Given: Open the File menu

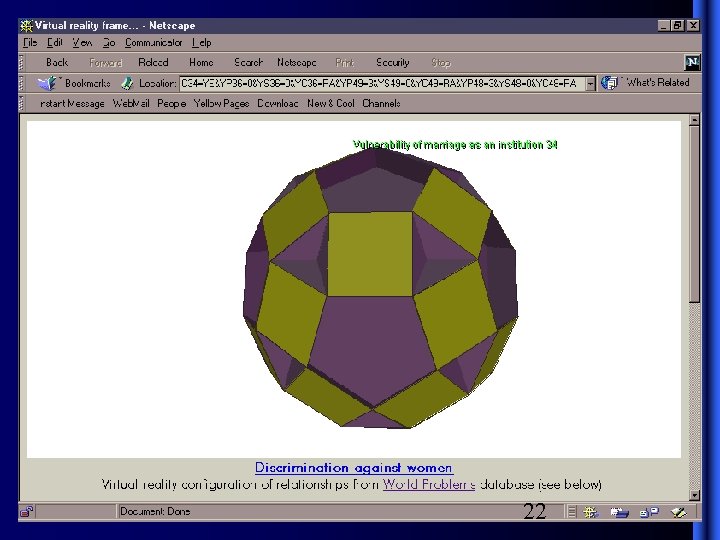Looking at the screenshot, I should (30, 43).
